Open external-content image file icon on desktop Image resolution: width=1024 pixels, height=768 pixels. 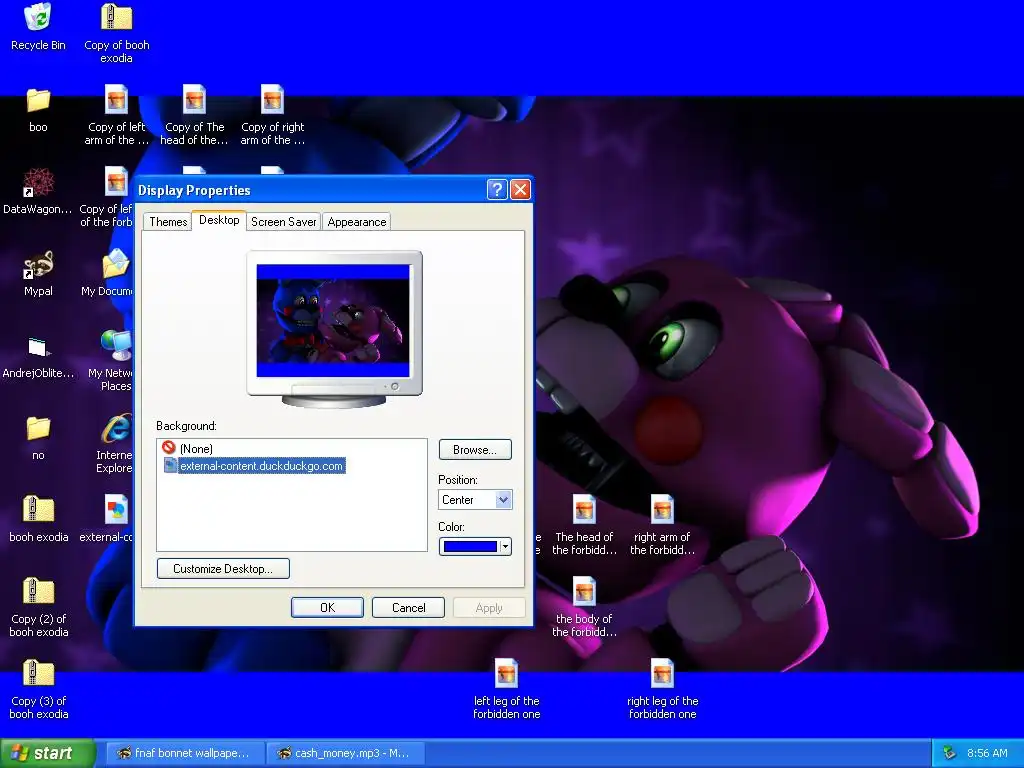(116, 510)
